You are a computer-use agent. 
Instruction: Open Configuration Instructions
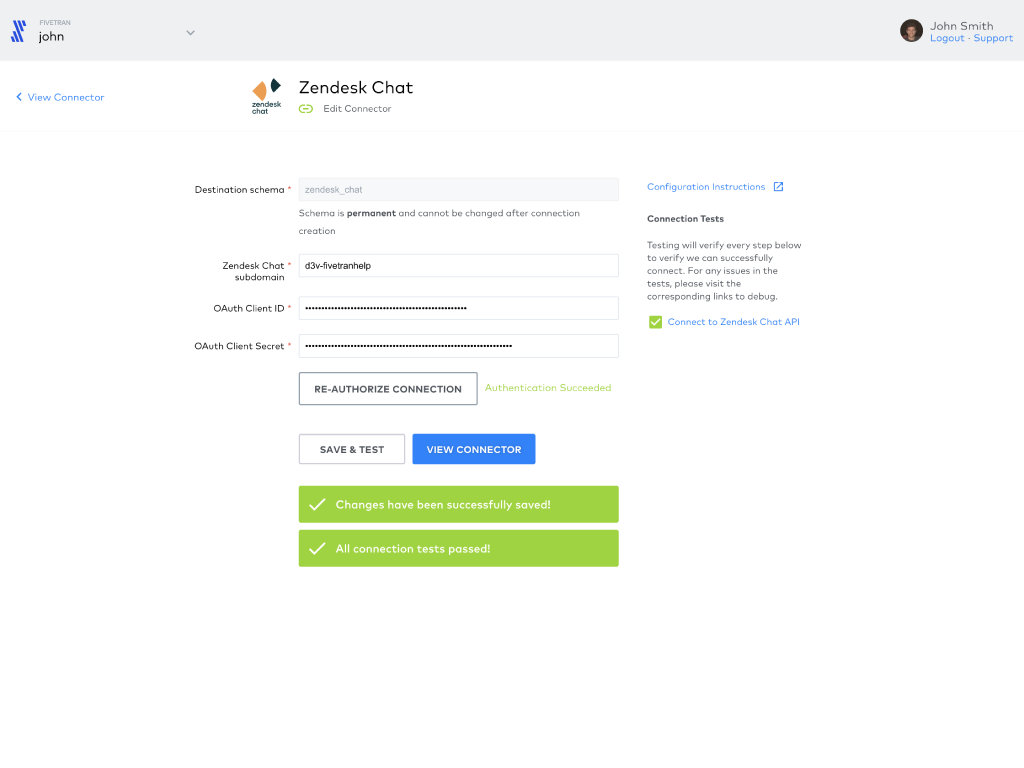[707, 186]
